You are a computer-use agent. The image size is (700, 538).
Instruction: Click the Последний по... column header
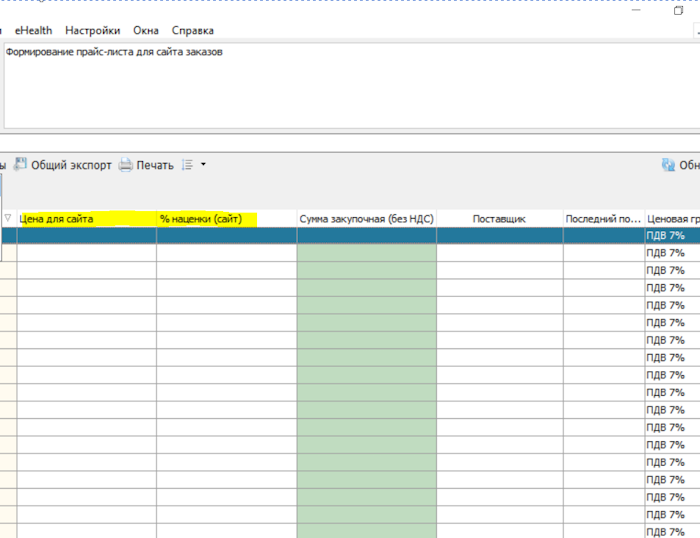click(603, 218)
